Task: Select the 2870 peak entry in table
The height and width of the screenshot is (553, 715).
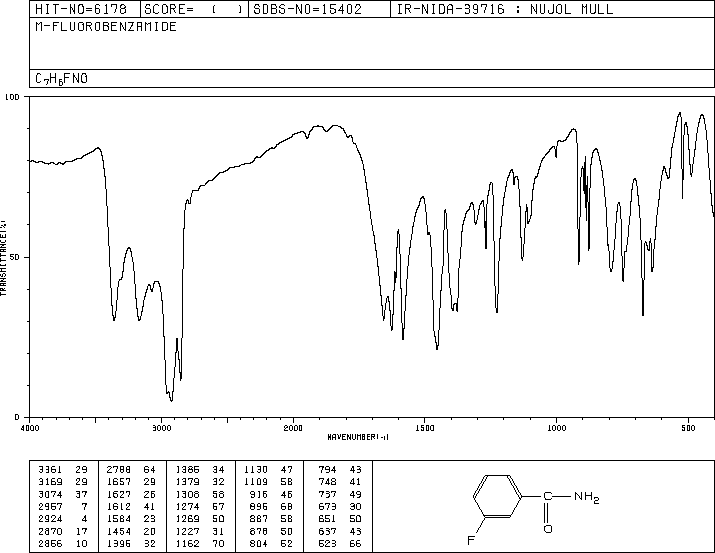Action: click(63, 531)
